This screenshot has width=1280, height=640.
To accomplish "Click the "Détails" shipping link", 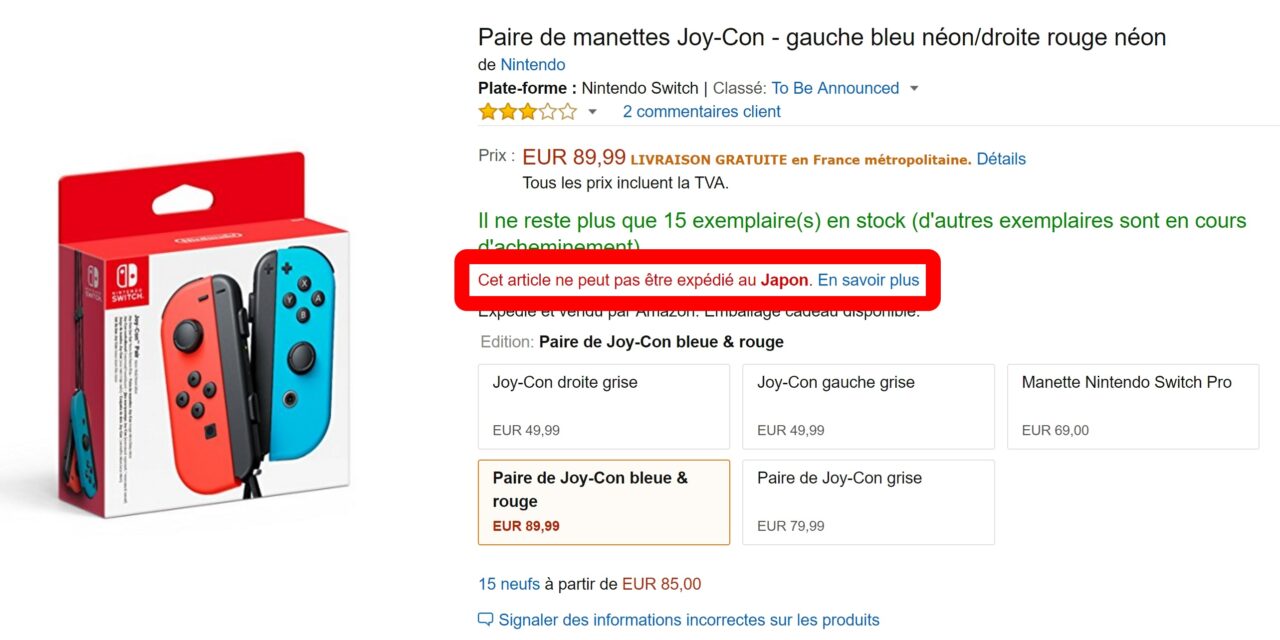I will (1001, 159).
